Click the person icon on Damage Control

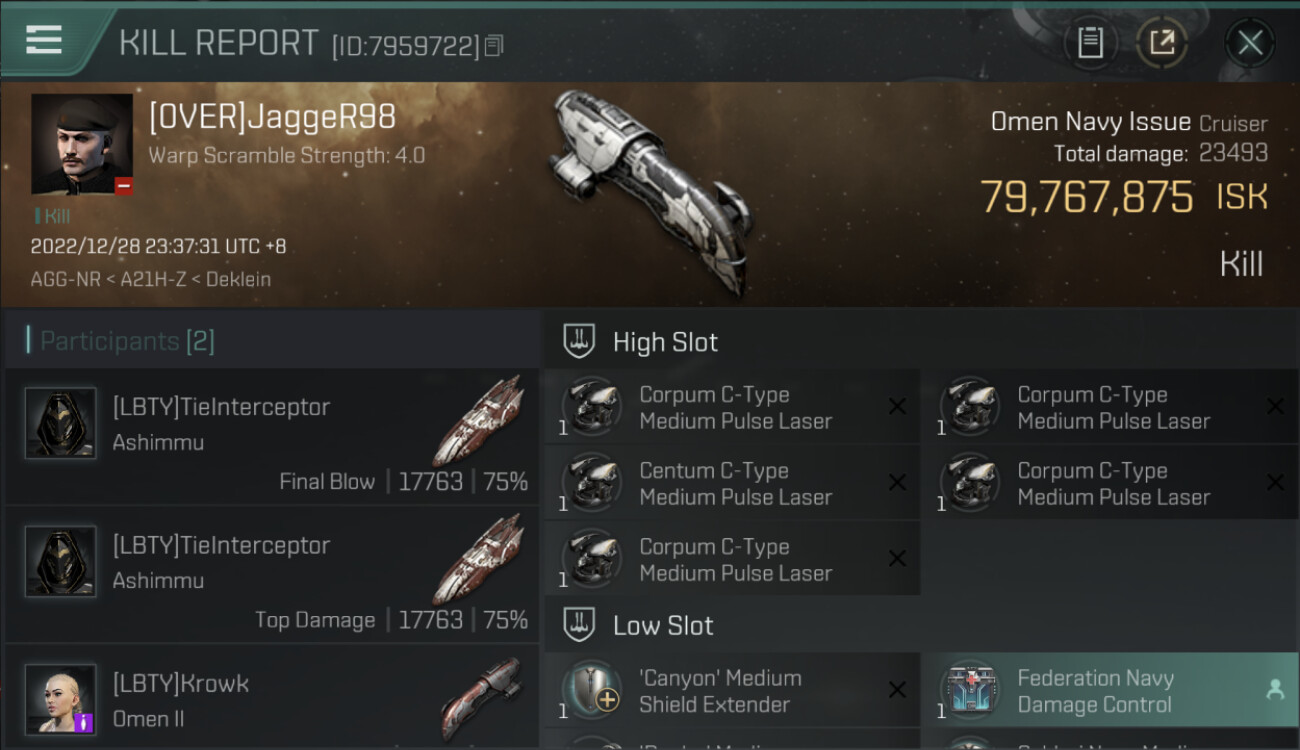coord(1275,690)
